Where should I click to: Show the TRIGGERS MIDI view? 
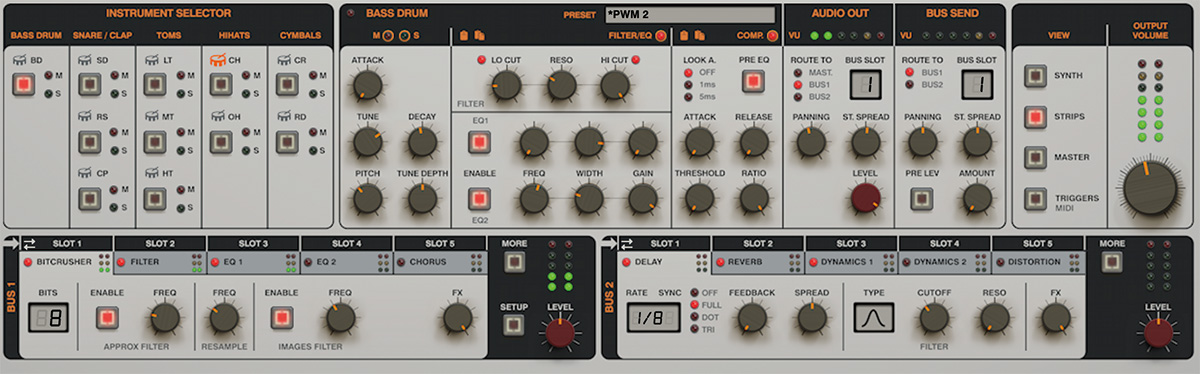pos(1036,199)
